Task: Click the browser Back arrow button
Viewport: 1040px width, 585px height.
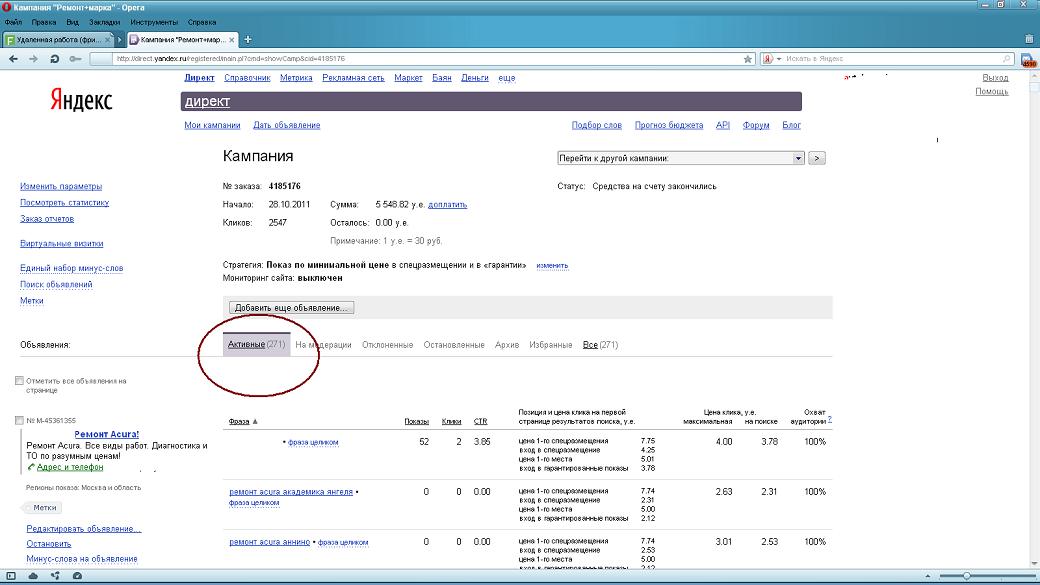Action: click(14, 59)
